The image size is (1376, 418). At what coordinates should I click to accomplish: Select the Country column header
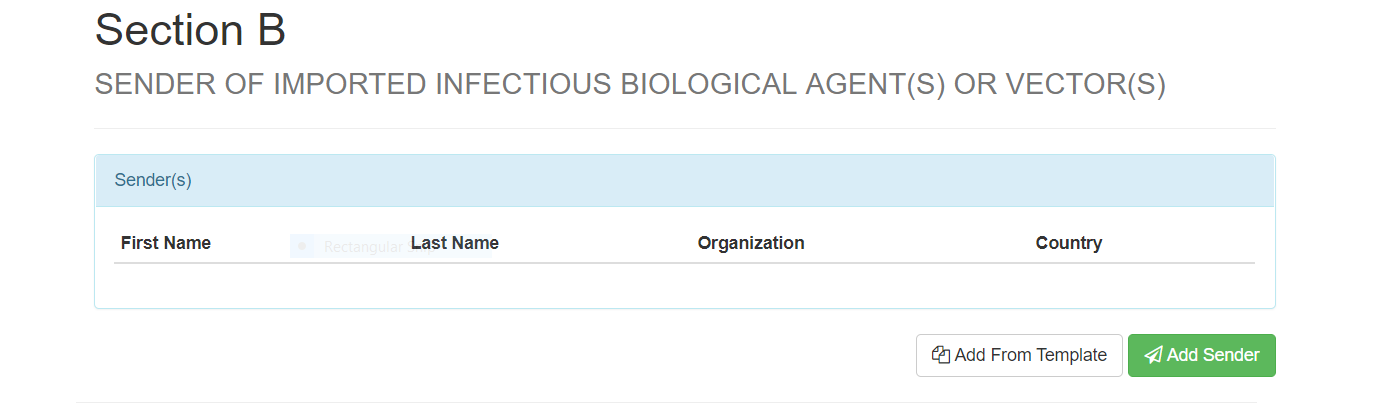click(x=1068, y=243)
